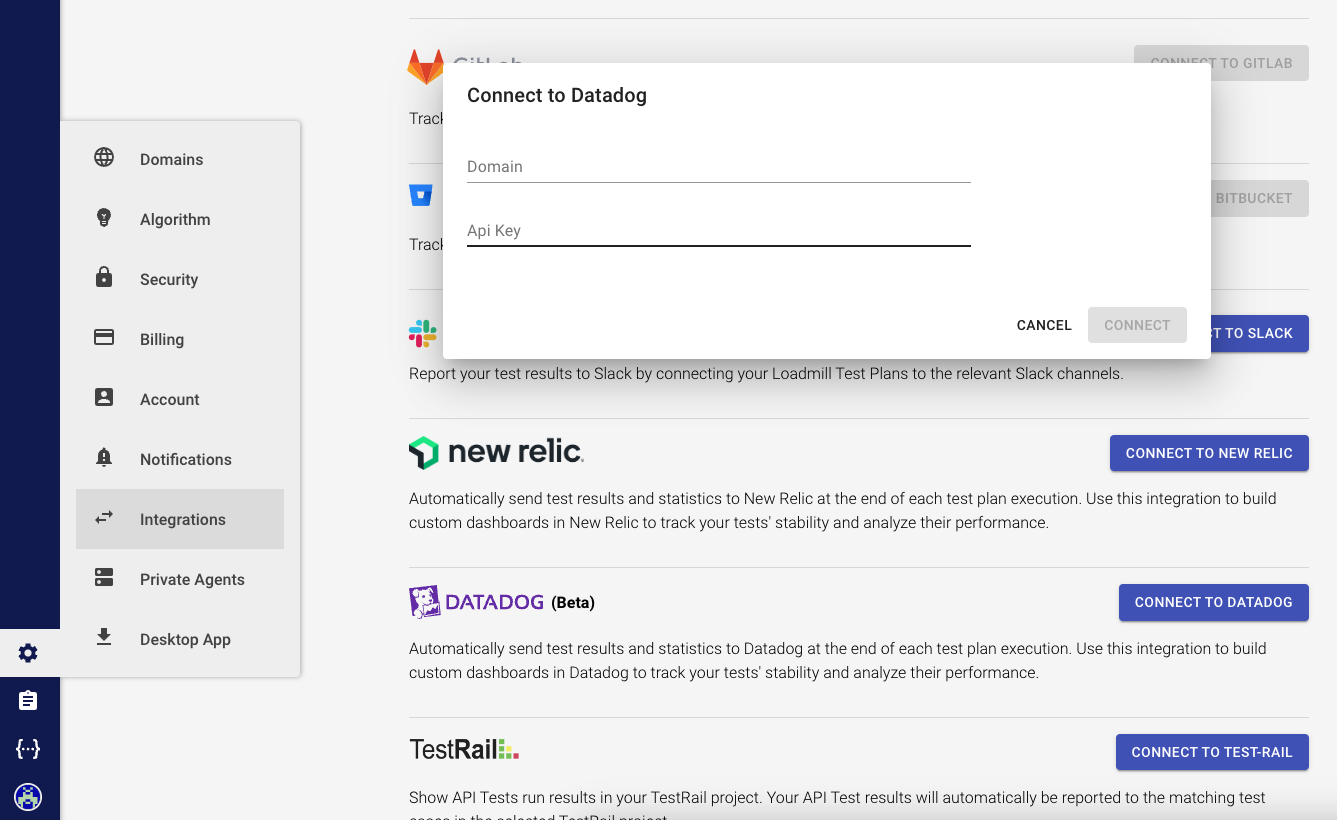
Task: Click the Domains globe icon
Action: pos(104,158)
